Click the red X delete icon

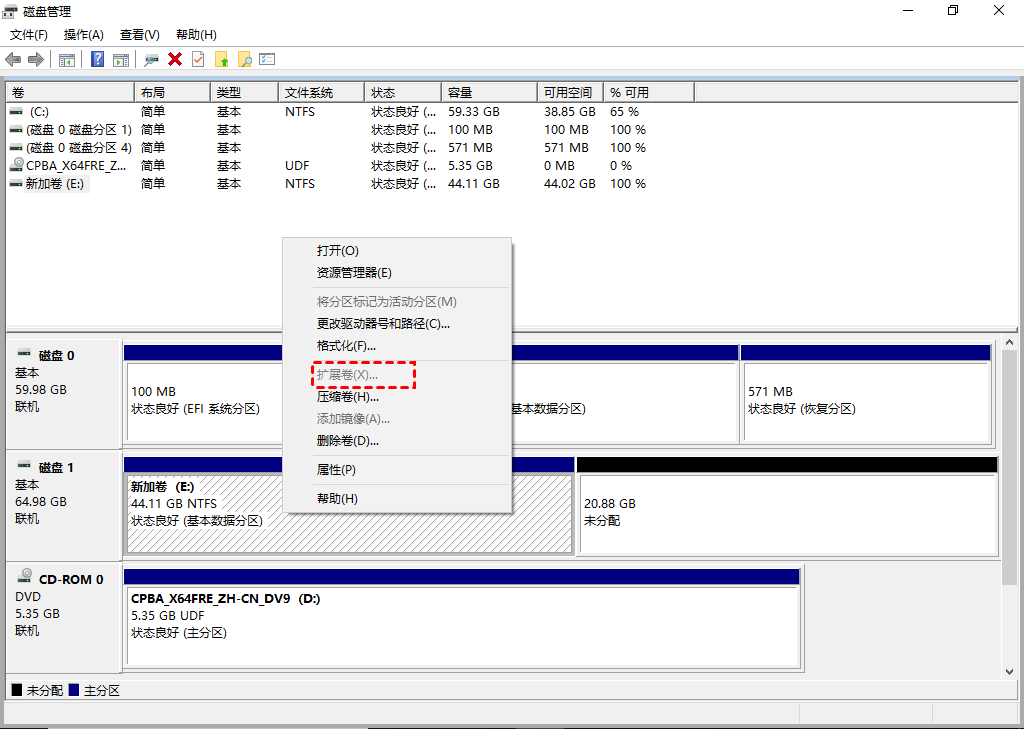click(x=175, y=59)
